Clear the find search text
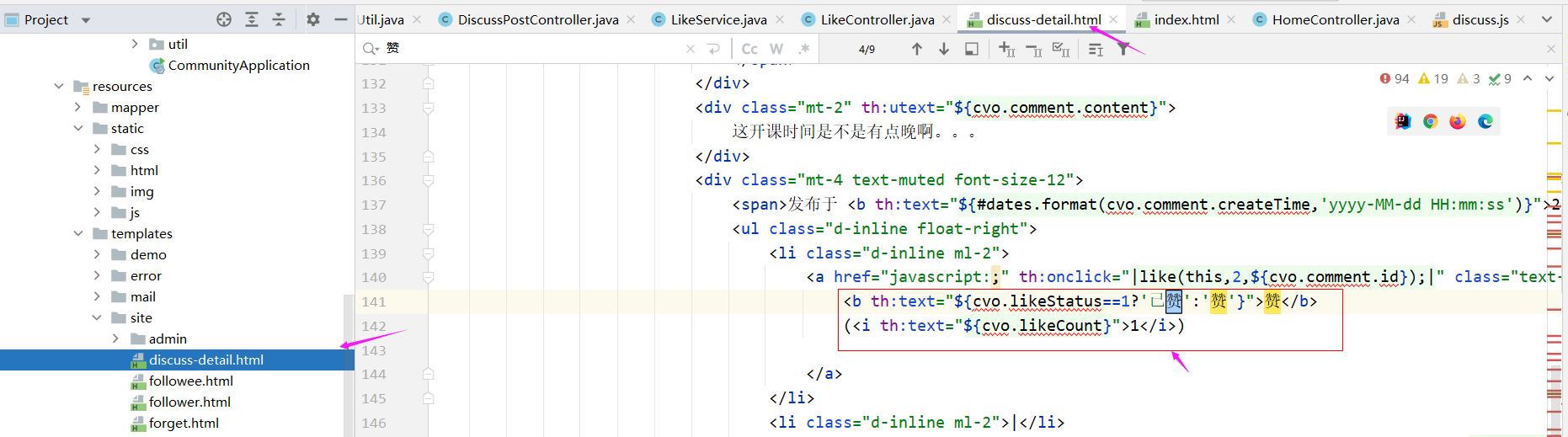This screenshot has width=1568, height=437. [691, 49]
